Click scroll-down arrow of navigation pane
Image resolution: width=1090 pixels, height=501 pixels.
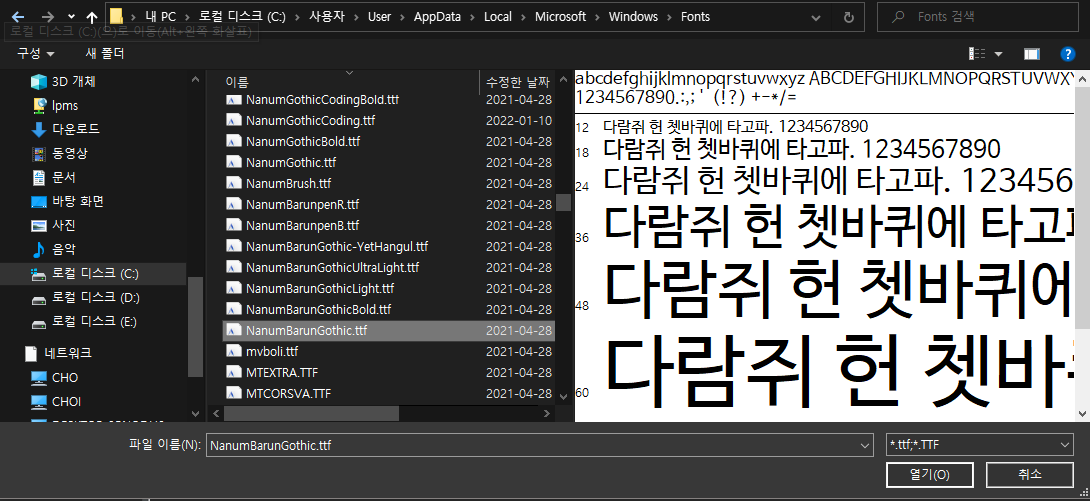click(x=196, y=413)
